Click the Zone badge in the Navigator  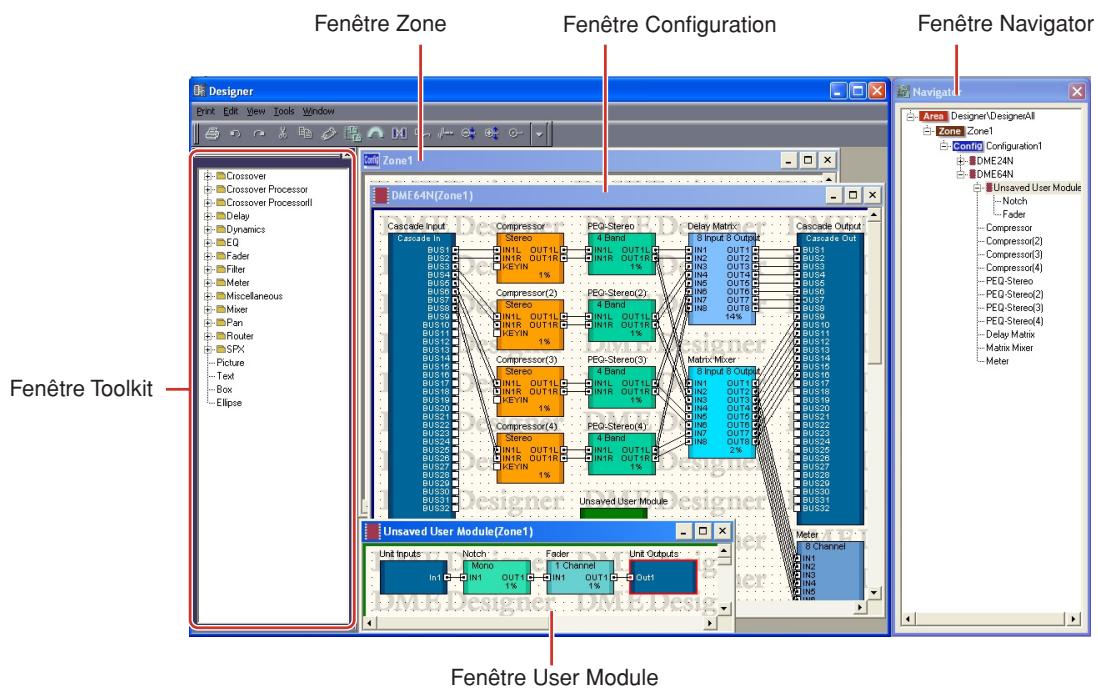point(950,131)
